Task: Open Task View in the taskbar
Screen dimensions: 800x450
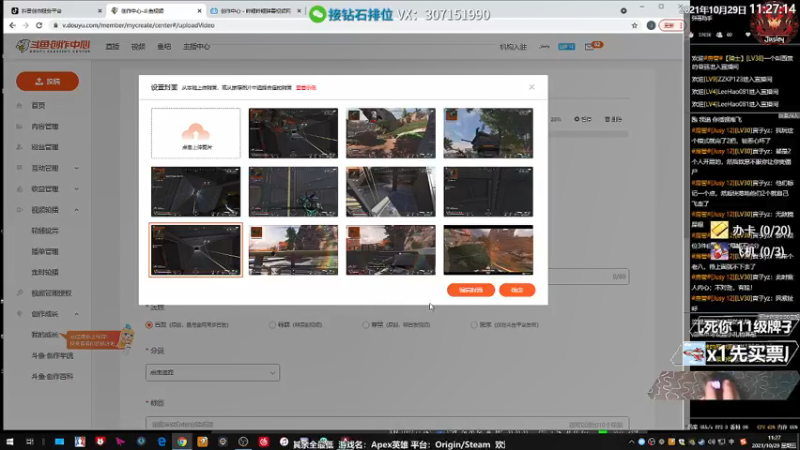Action: [30, 442]
